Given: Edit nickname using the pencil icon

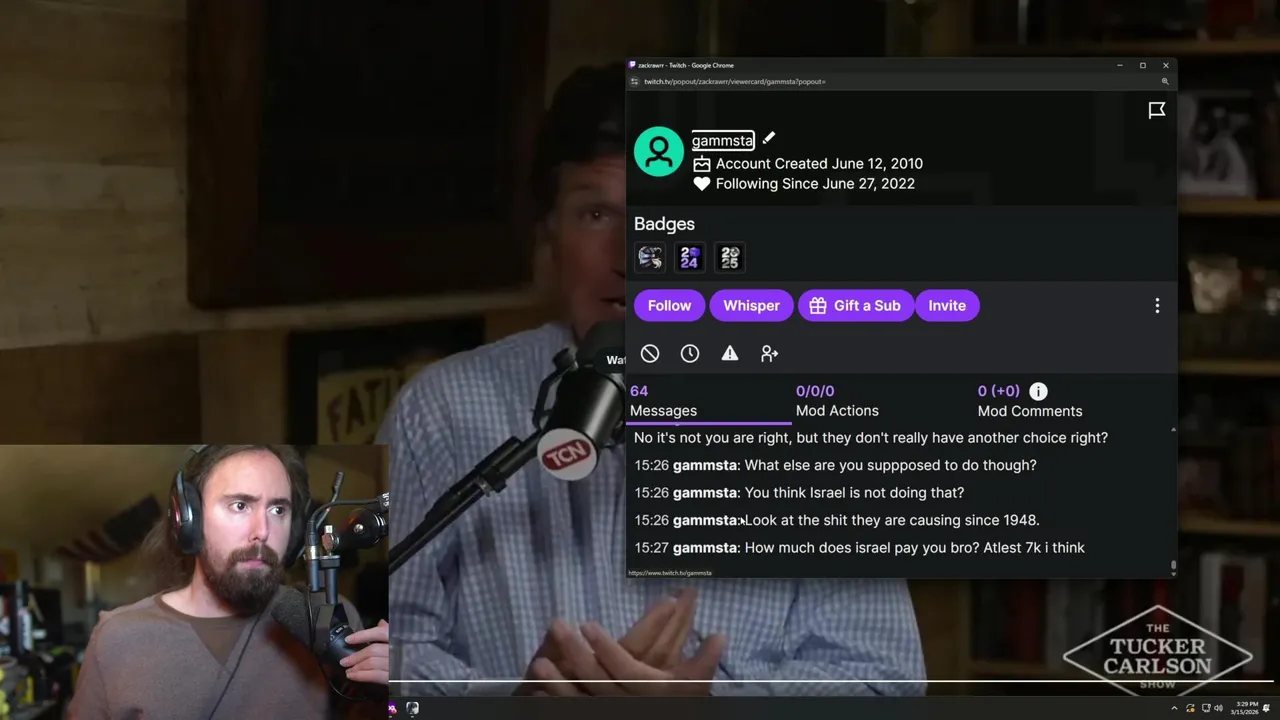Looking at the screenshot, I should [x=768, y=138].
